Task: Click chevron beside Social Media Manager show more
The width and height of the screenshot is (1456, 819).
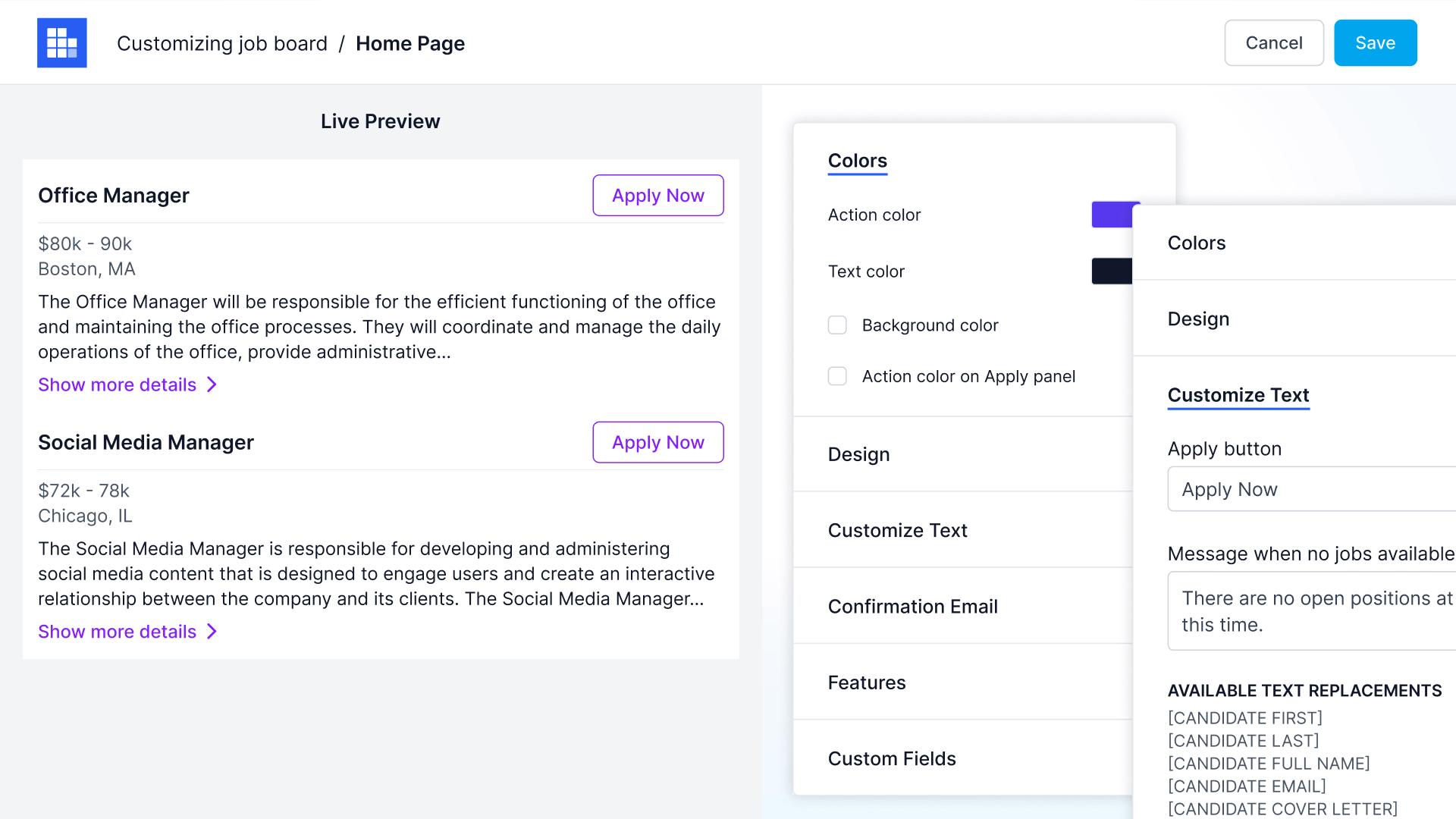Action: pos(212,632)
